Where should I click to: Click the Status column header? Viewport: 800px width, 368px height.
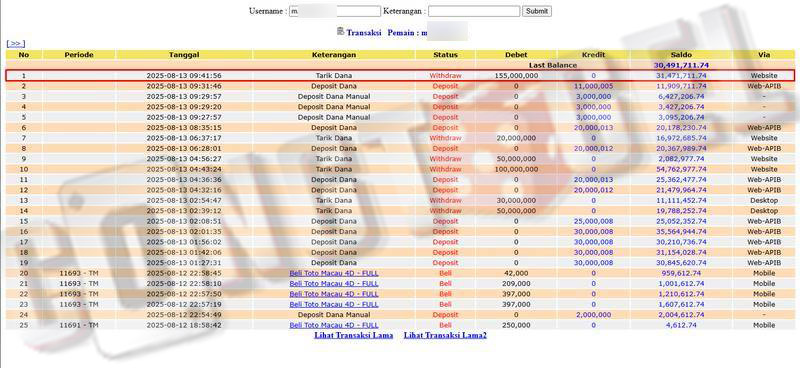point(445,55)
